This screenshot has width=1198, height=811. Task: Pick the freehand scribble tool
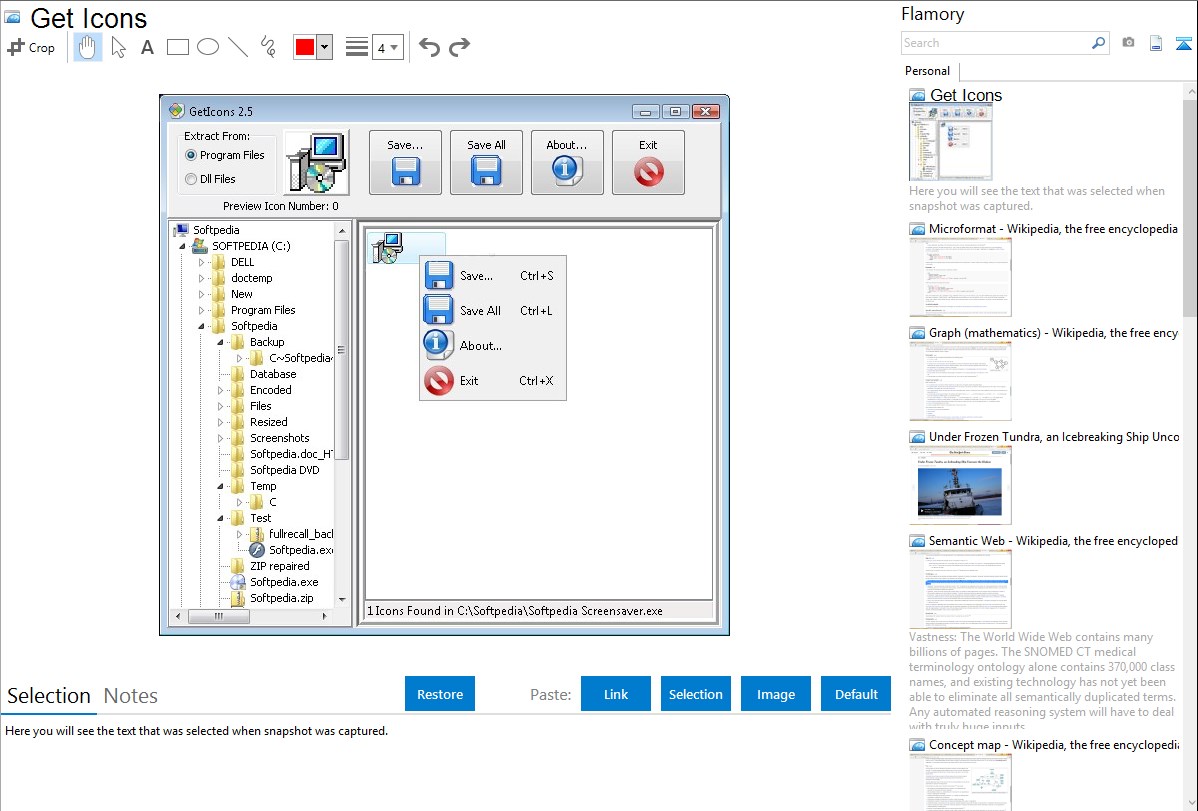tap(268, 47)
